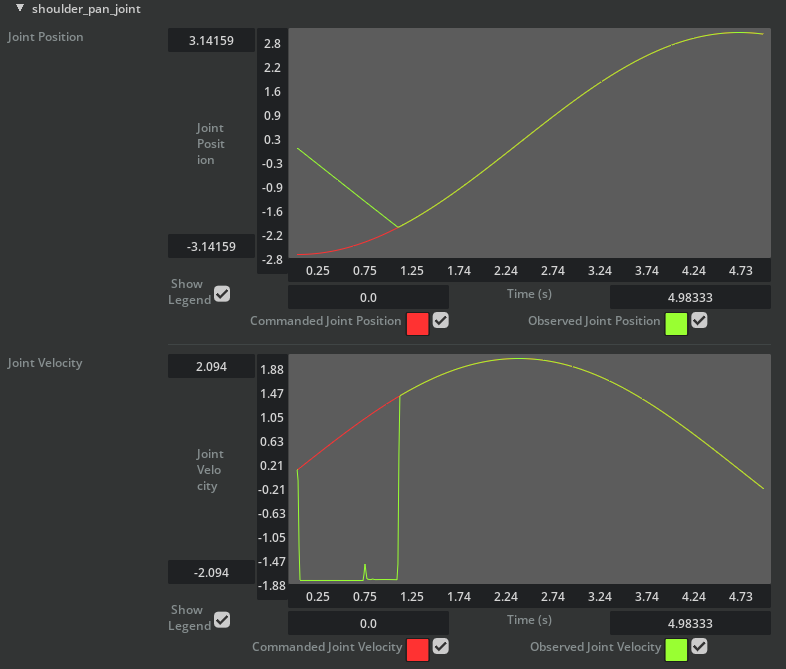Click Time (s) label under Joint Velocity plot
This screenshot has width=786, height=669.
(529, 620)
